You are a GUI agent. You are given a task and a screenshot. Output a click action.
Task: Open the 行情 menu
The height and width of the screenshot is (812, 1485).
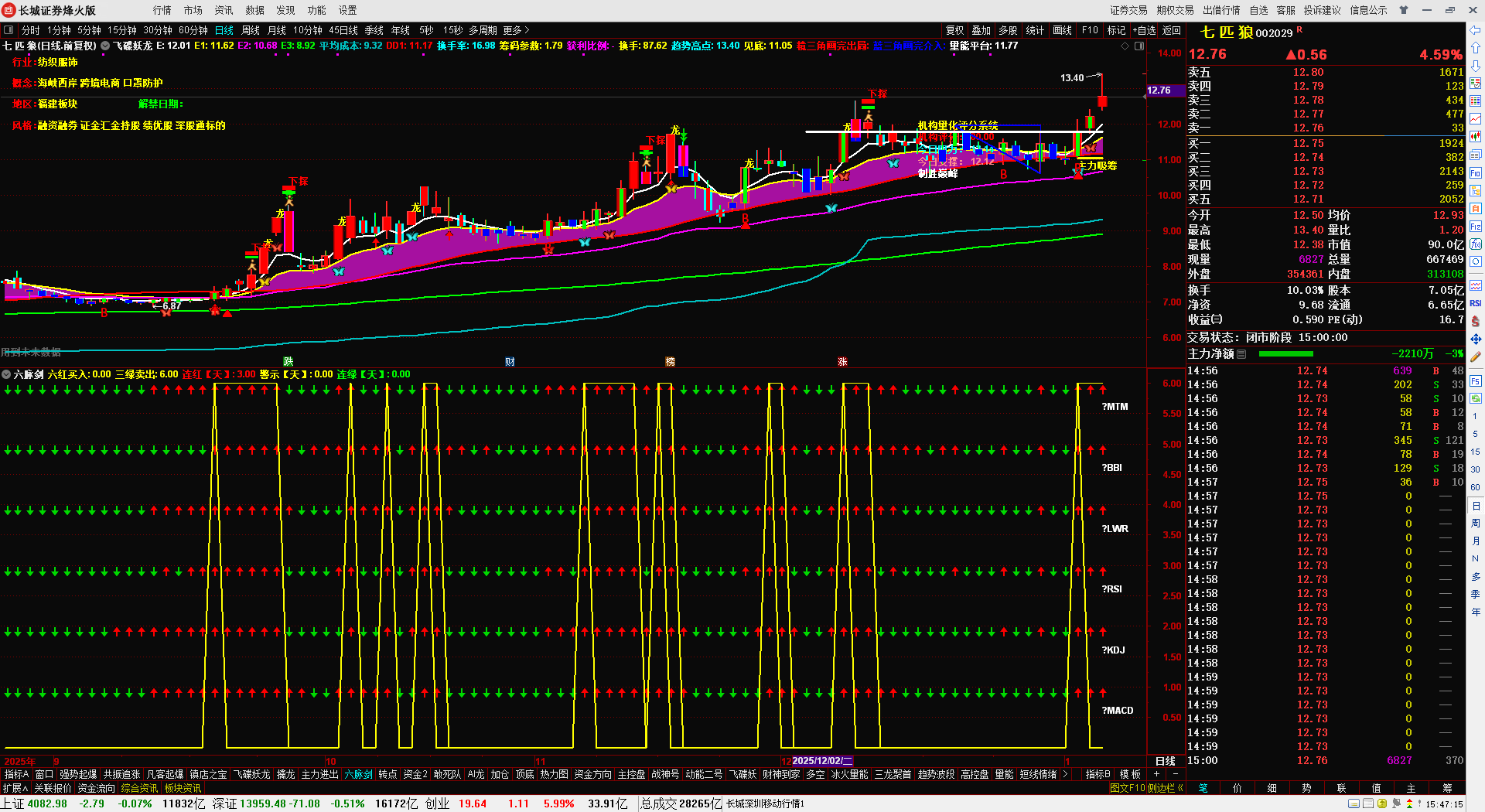pyautogui.click(x=162, y=10)
